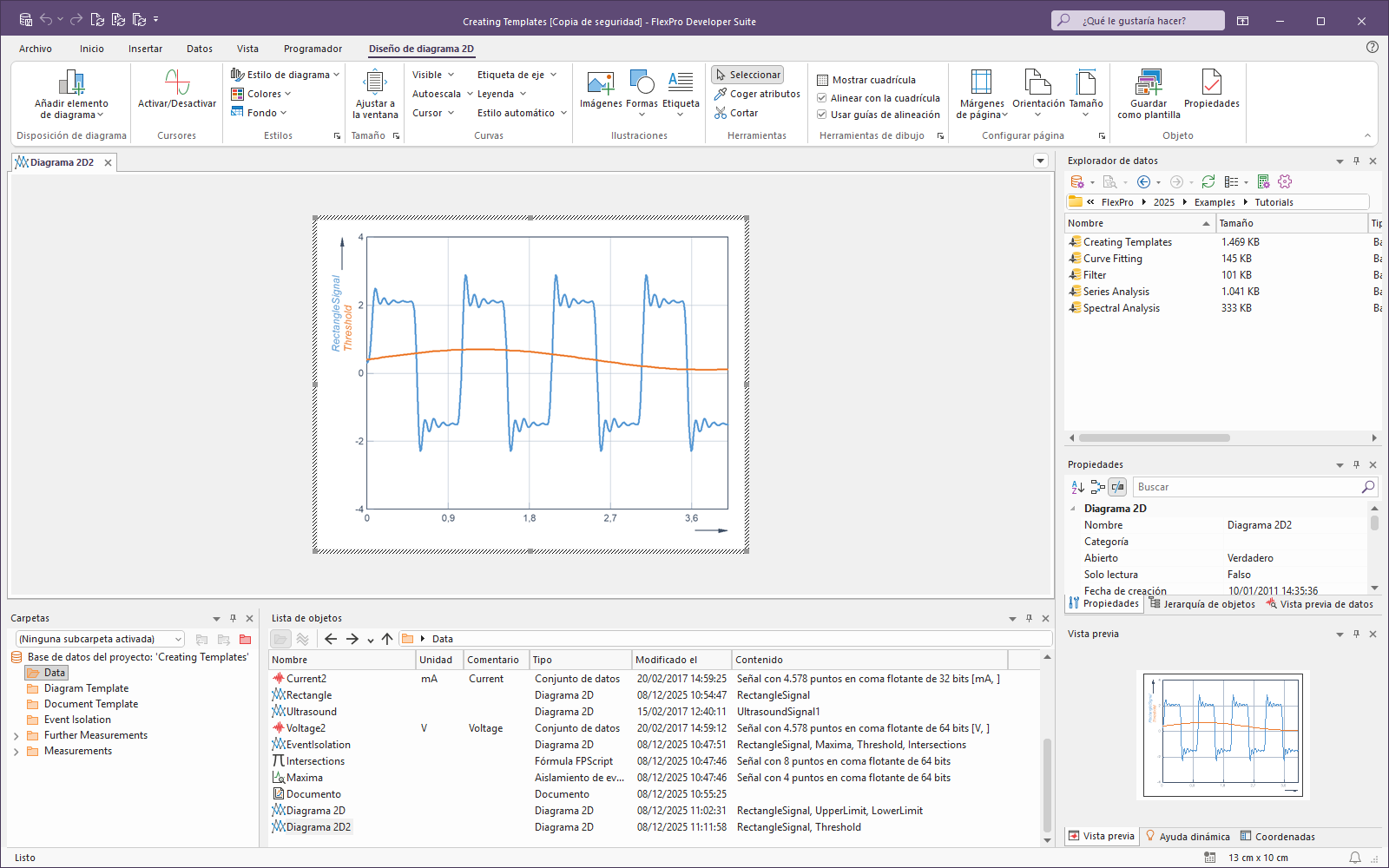Click Ajustar a la ventana icon
This screenshot has width=1389, height=868.
click(375, 83)
